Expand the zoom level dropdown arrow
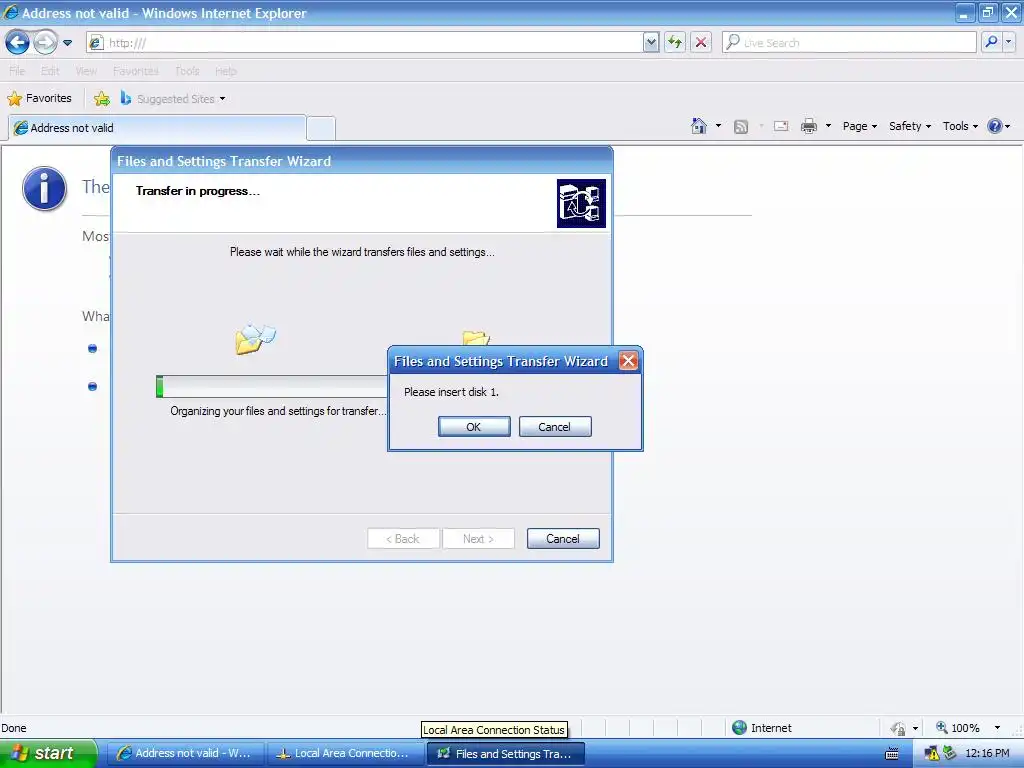The width and height of the screenshot is (1024, 768). (997, 728)
